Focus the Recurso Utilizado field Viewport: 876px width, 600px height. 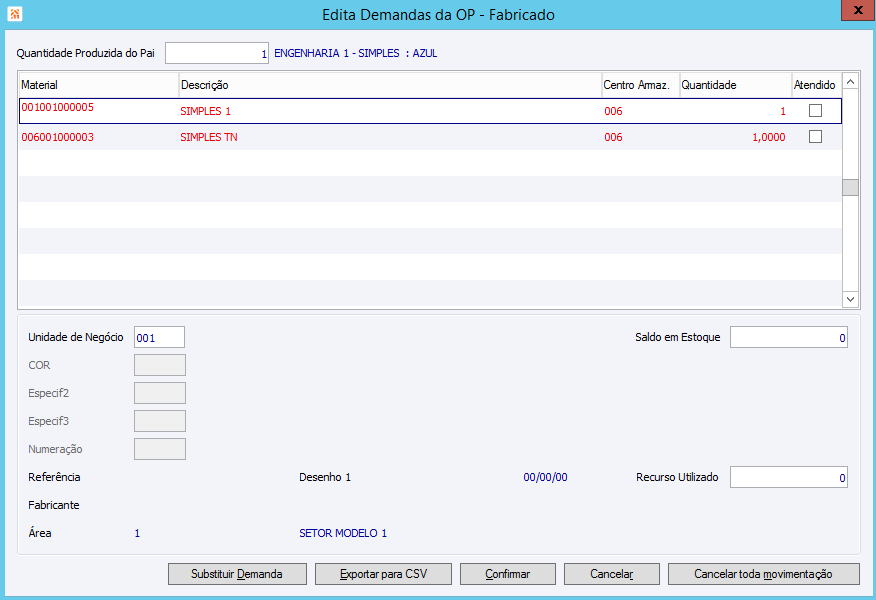(788, 477)
